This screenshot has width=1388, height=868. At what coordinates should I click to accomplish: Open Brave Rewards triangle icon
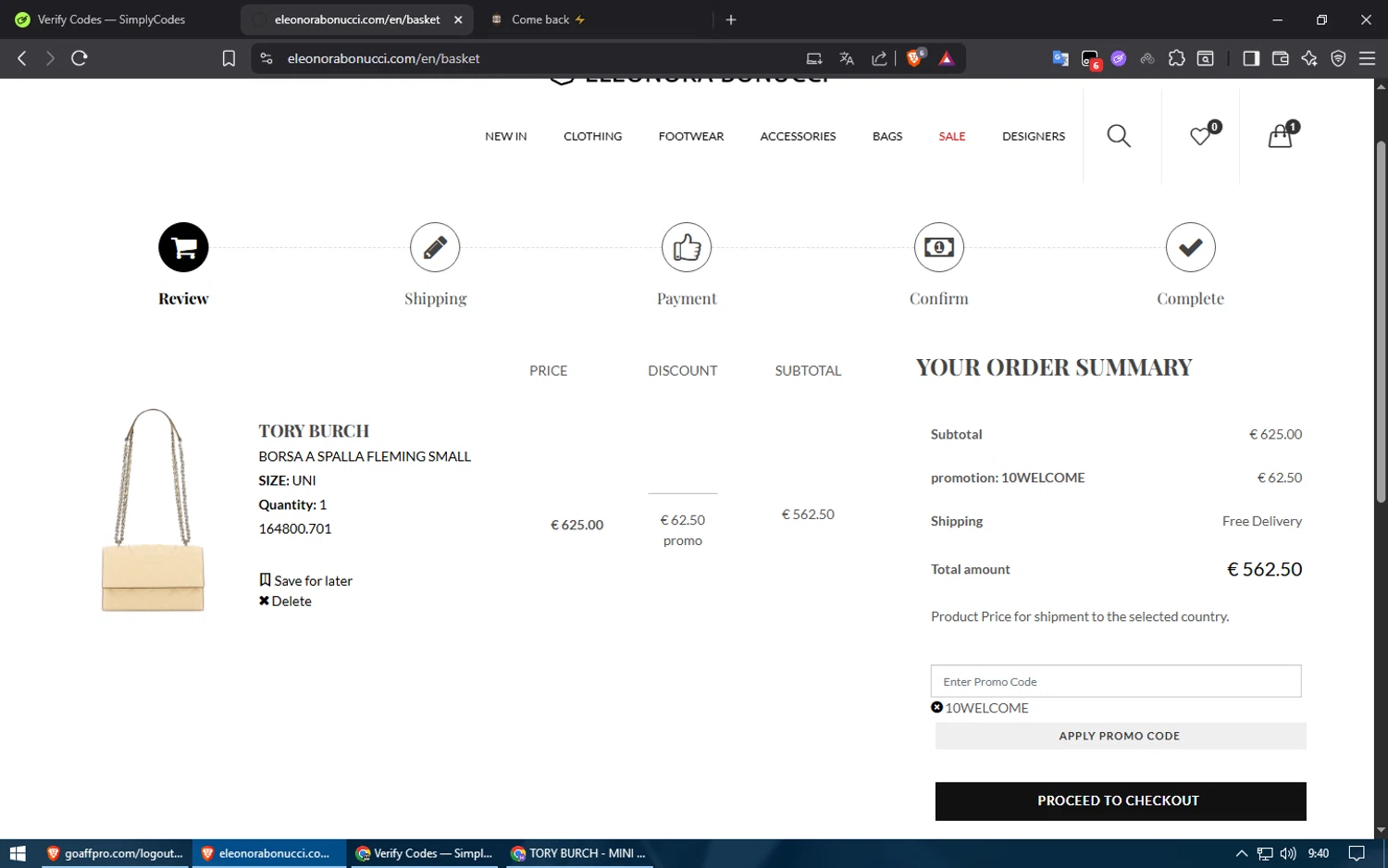point(947,58)
